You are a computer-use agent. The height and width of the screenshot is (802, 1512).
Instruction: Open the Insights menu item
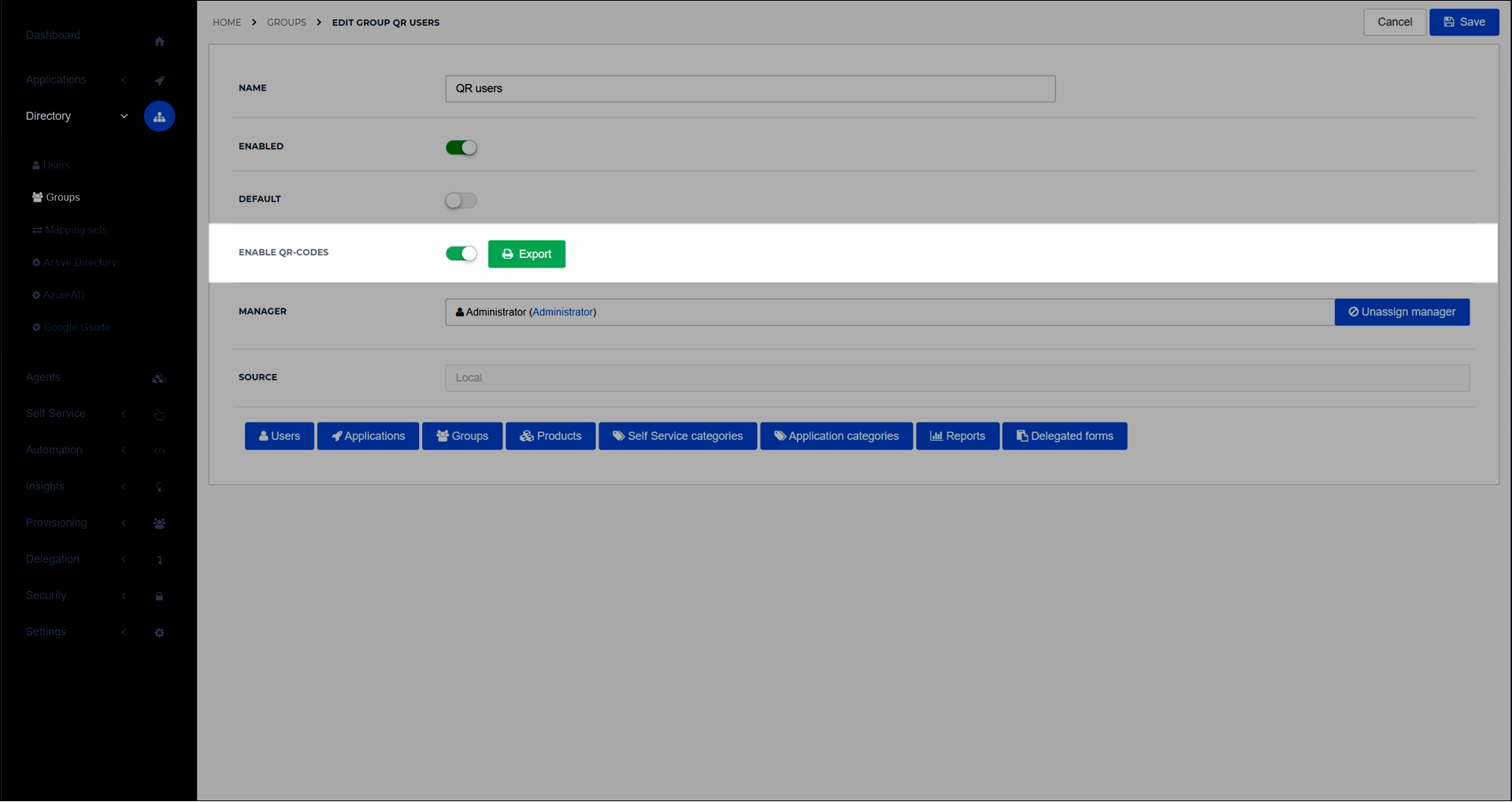coord(45,487)
